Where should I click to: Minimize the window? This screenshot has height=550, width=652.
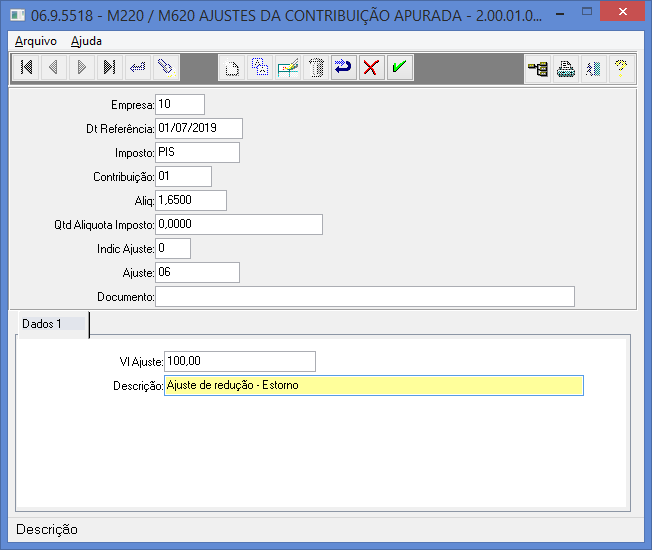pyautogui.click(x=560, y=12)
